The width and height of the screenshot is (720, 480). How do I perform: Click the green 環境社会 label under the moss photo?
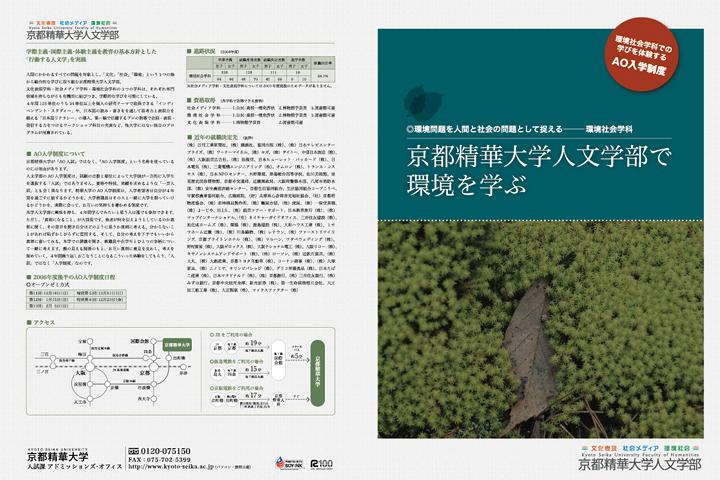(x=678, y=448)
